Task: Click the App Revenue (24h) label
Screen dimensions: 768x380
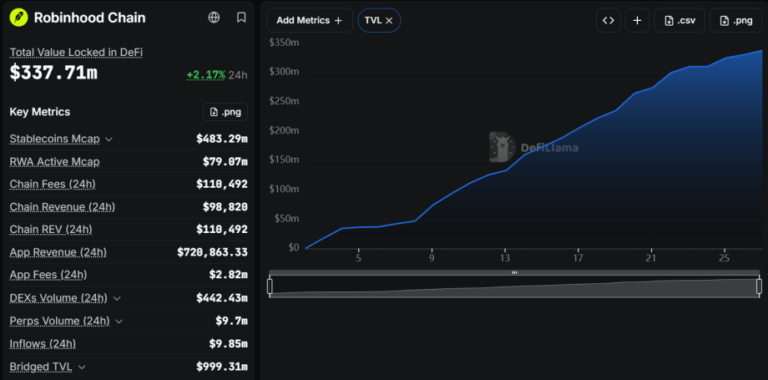Action: pyautogui.click(x=58, y=253)
